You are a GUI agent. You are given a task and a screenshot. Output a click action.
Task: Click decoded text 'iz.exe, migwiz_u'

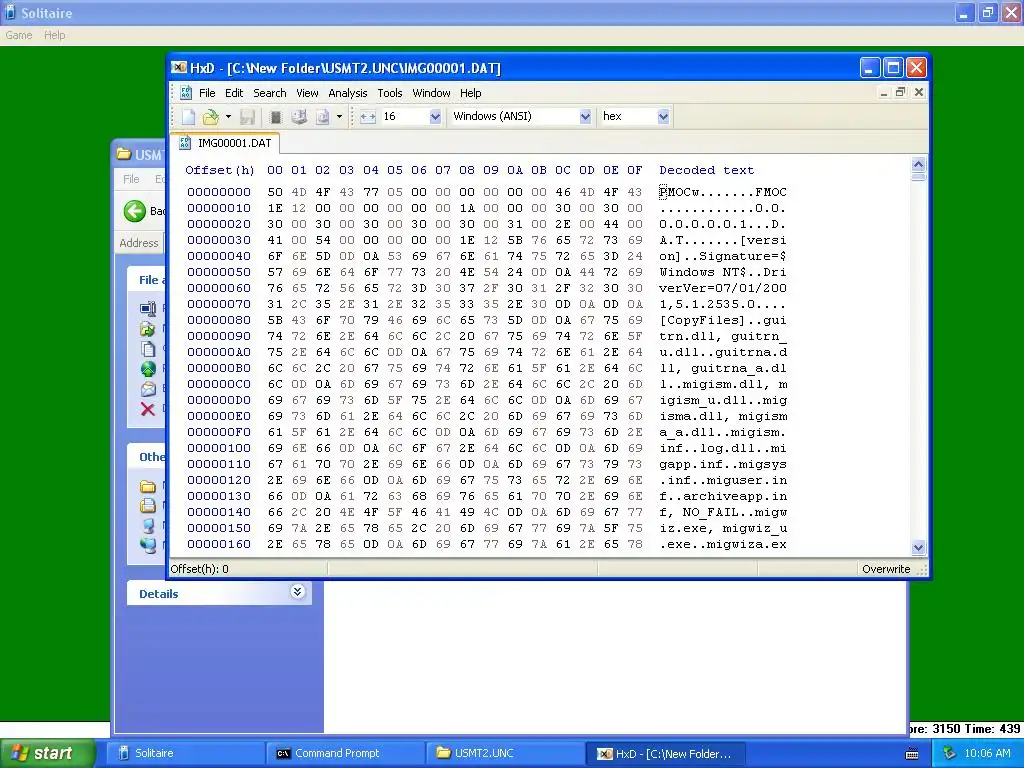tap(722, 528)
